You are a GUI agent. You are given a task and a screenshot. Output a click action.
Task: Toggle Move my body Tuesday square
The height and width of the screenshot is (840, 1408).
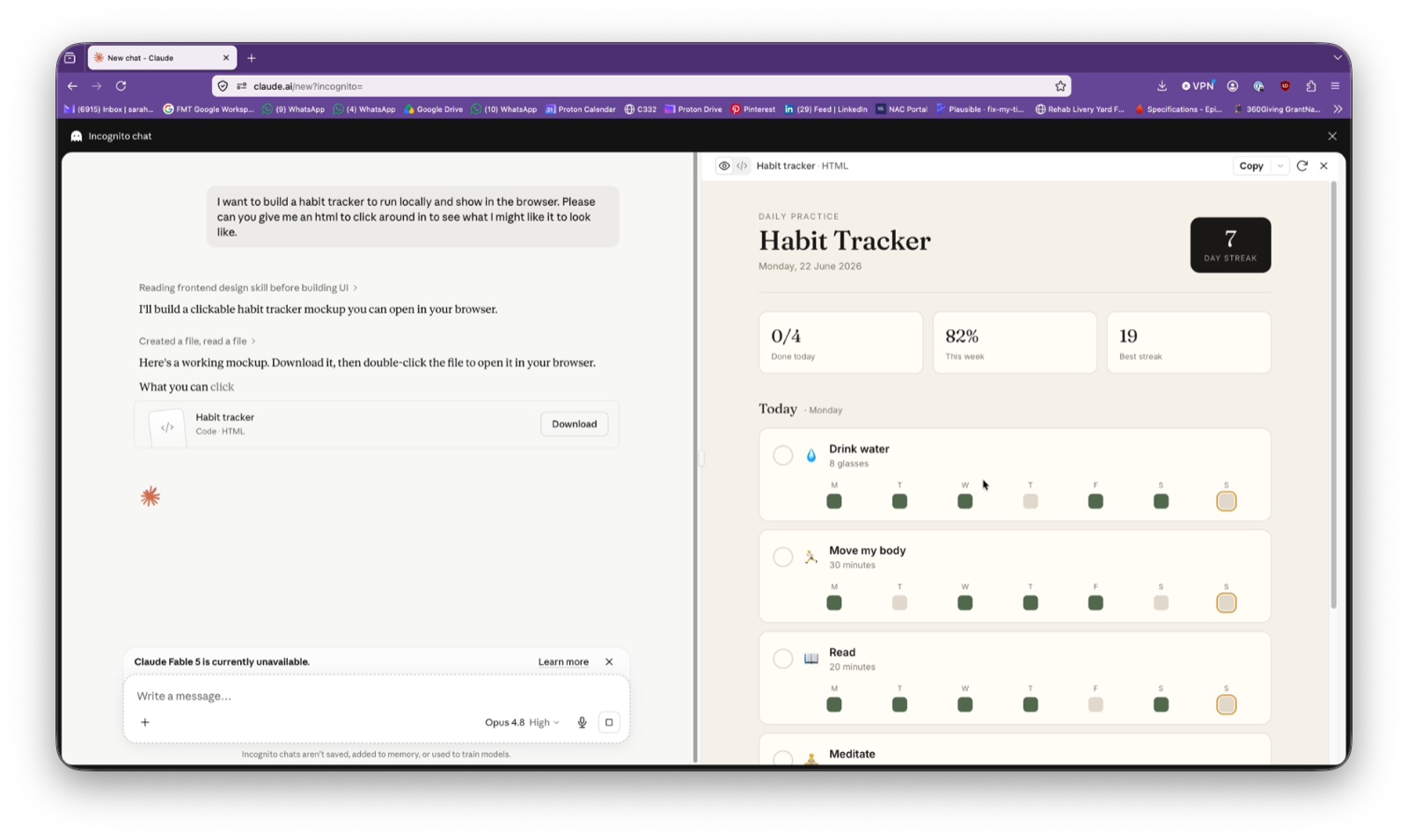pyautogui.click(x=899, y=603)
